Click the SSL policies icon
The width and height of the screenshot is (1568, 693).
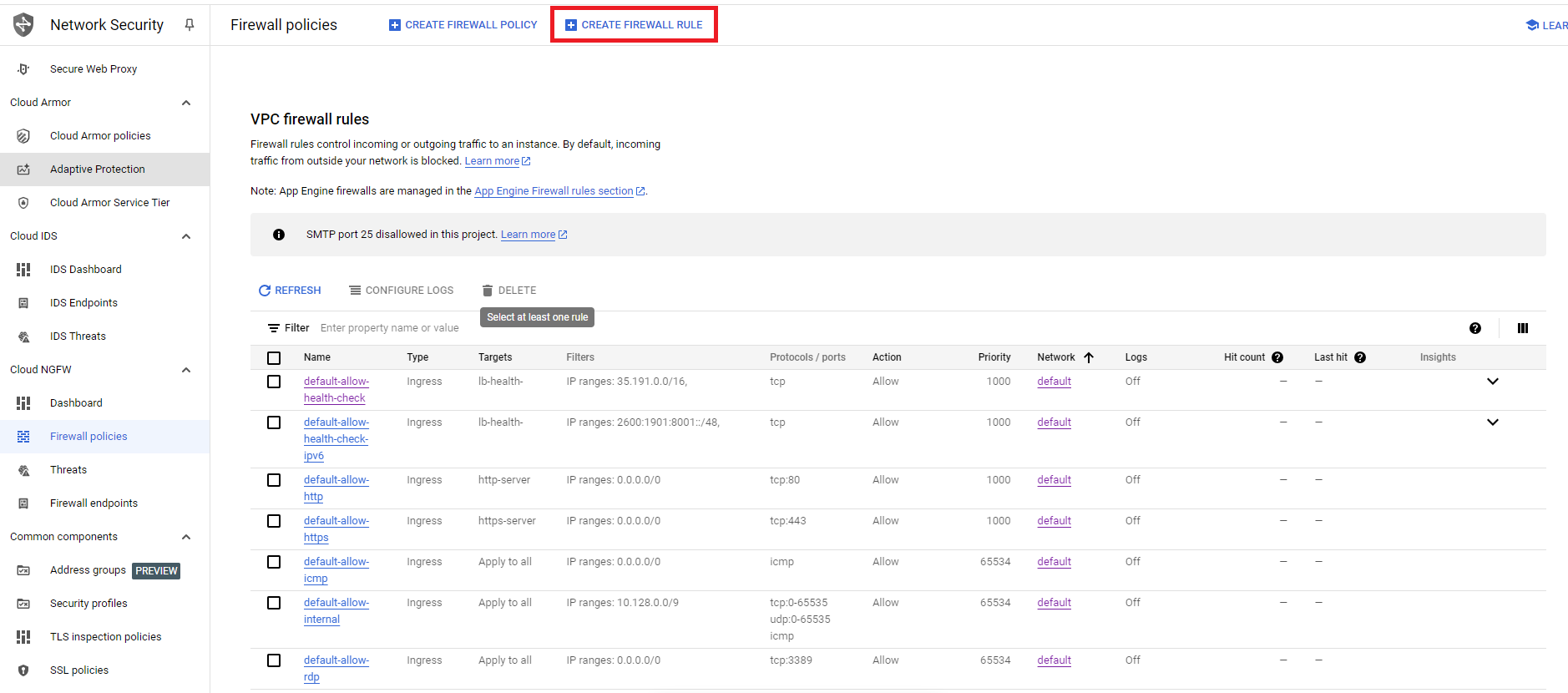pyautogui.click(x=23, y=670)
